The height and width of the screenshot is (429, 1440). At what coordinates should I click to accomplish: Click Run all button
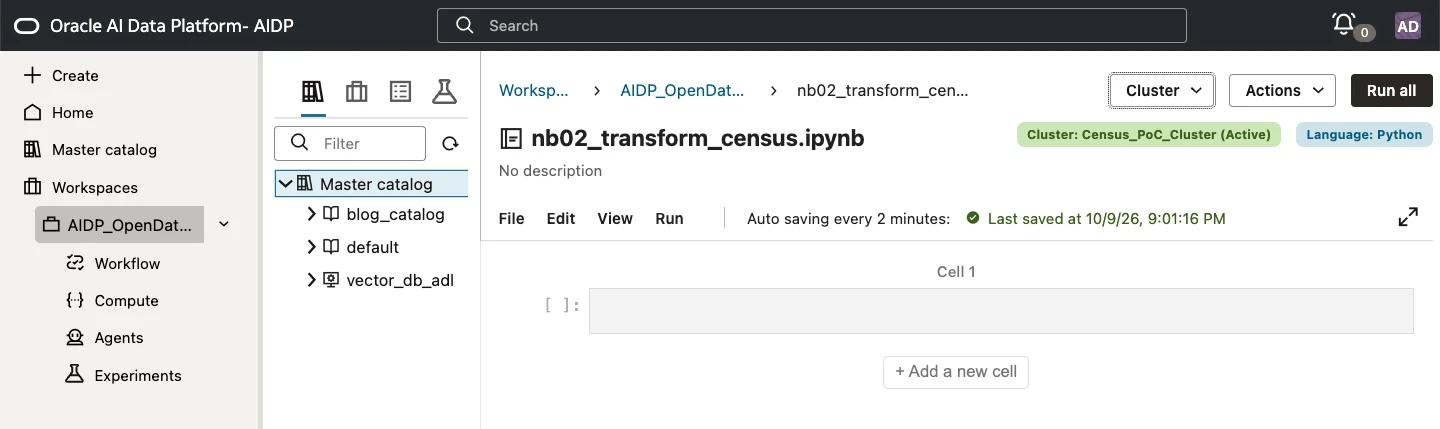point(1391,90)
